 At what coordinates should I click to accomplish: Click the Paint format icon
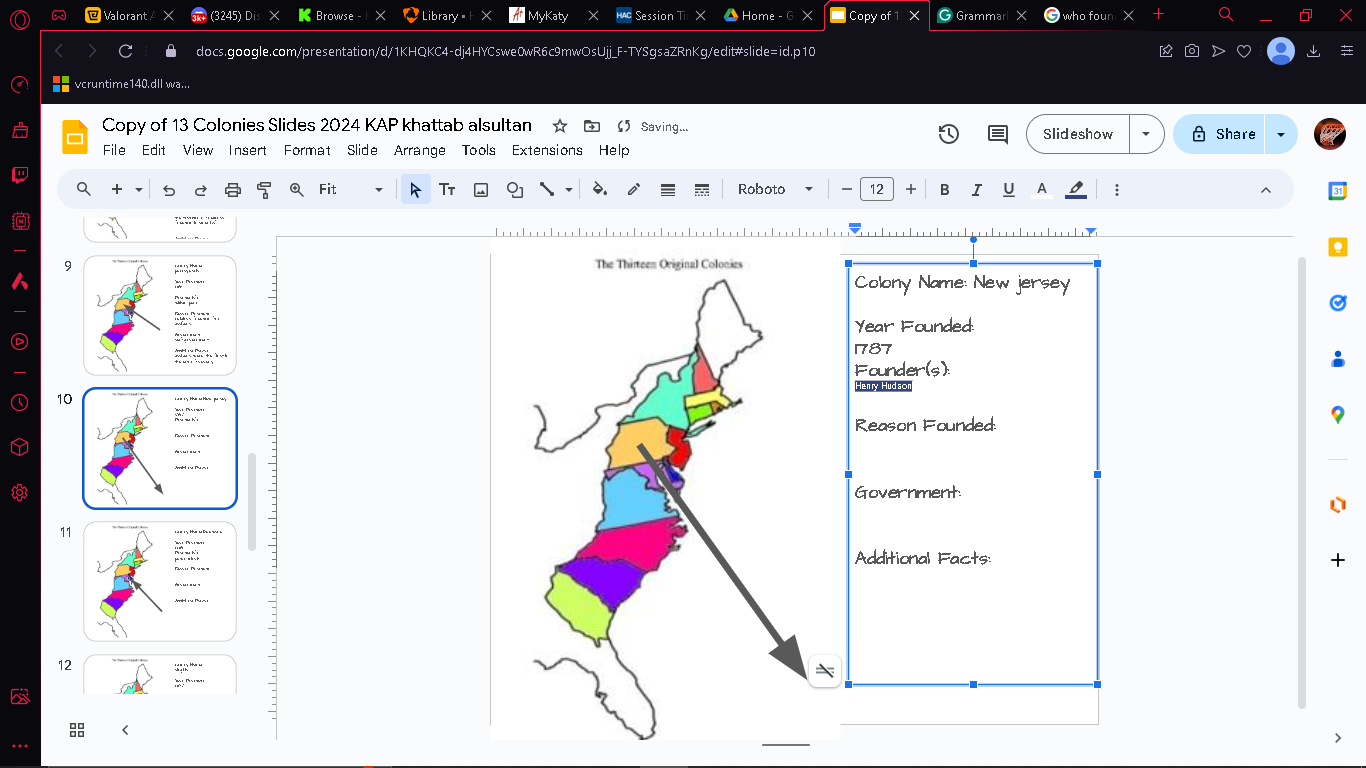264,189
